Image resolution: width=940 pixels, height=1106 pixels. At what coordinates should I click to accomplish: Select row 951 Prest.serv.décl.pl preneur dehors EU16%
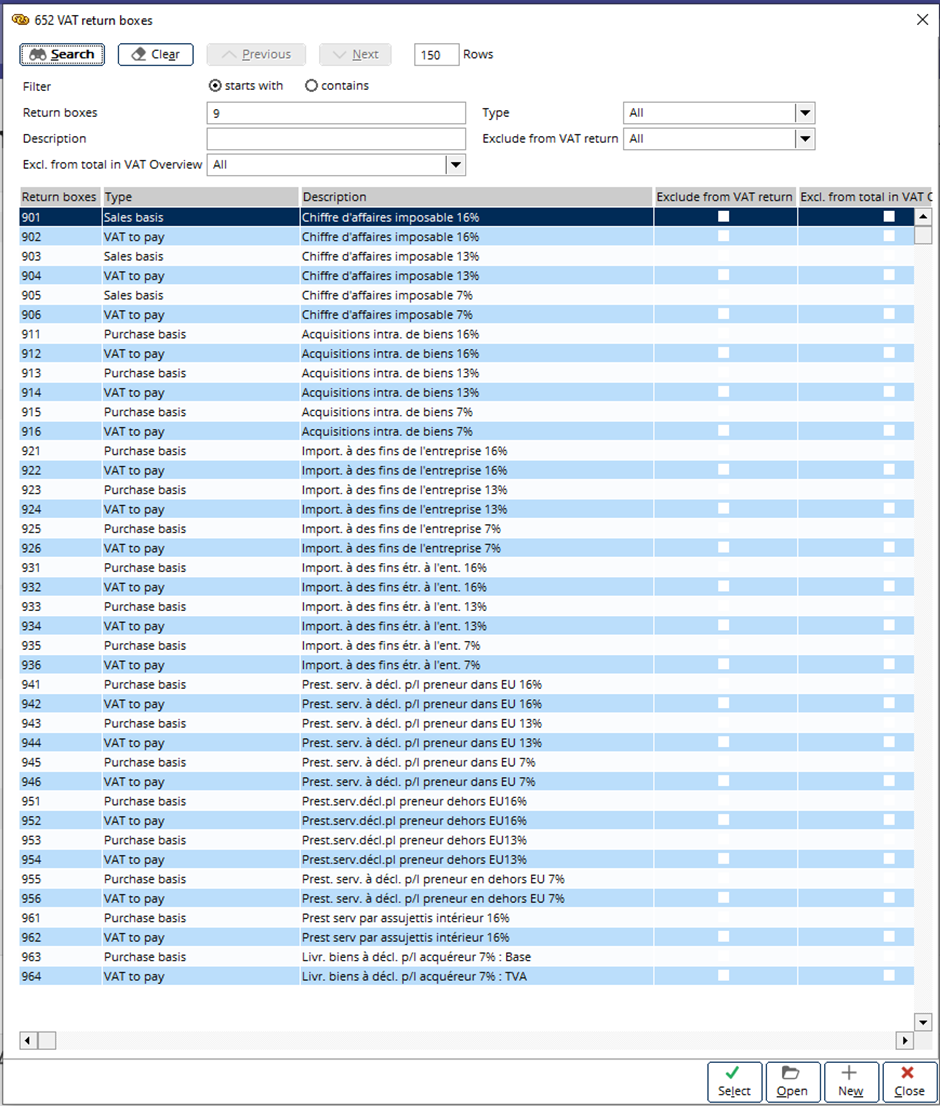[x=467, y=801]
